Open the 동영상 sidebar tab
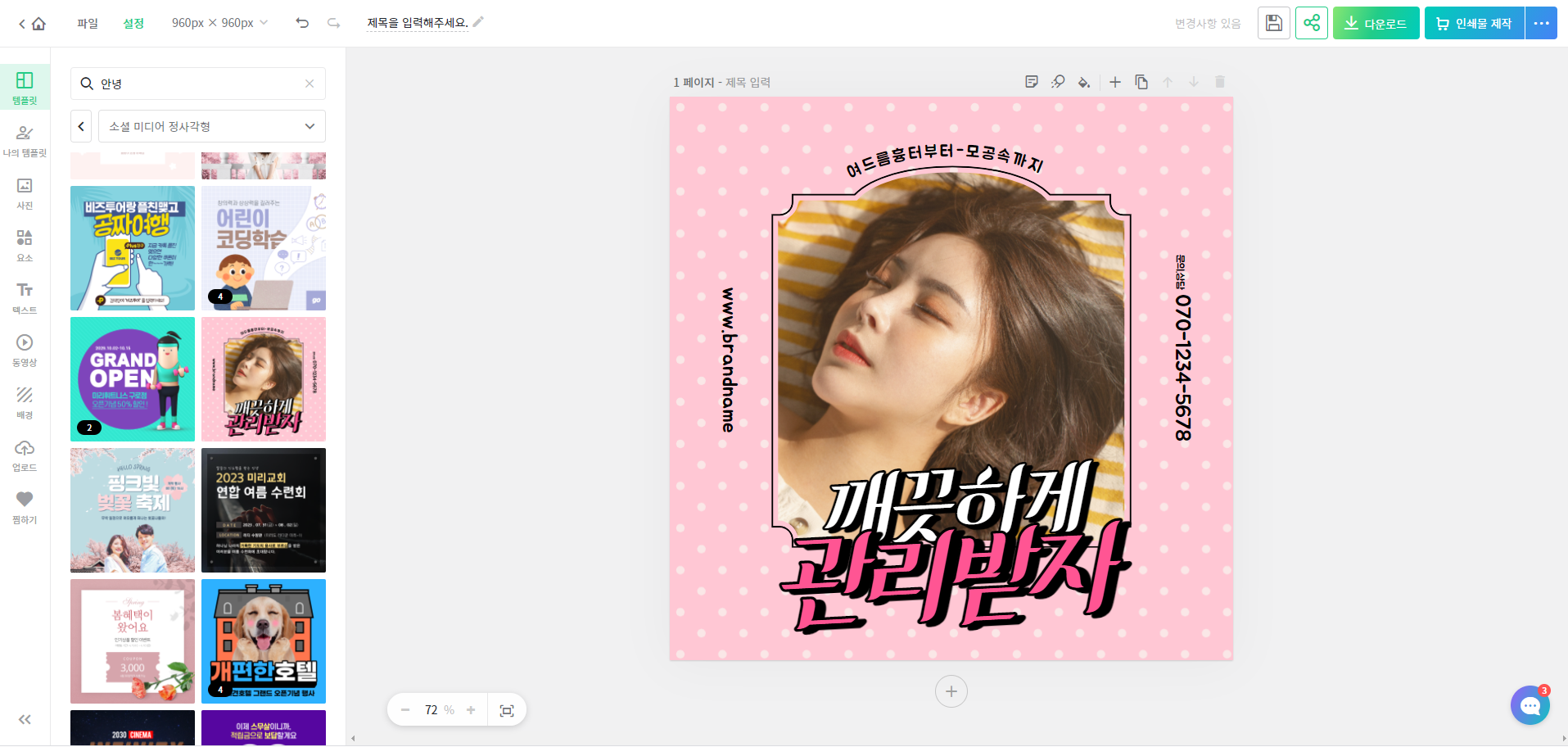Viewport: 1568px width, 747px height. (25, 351)
